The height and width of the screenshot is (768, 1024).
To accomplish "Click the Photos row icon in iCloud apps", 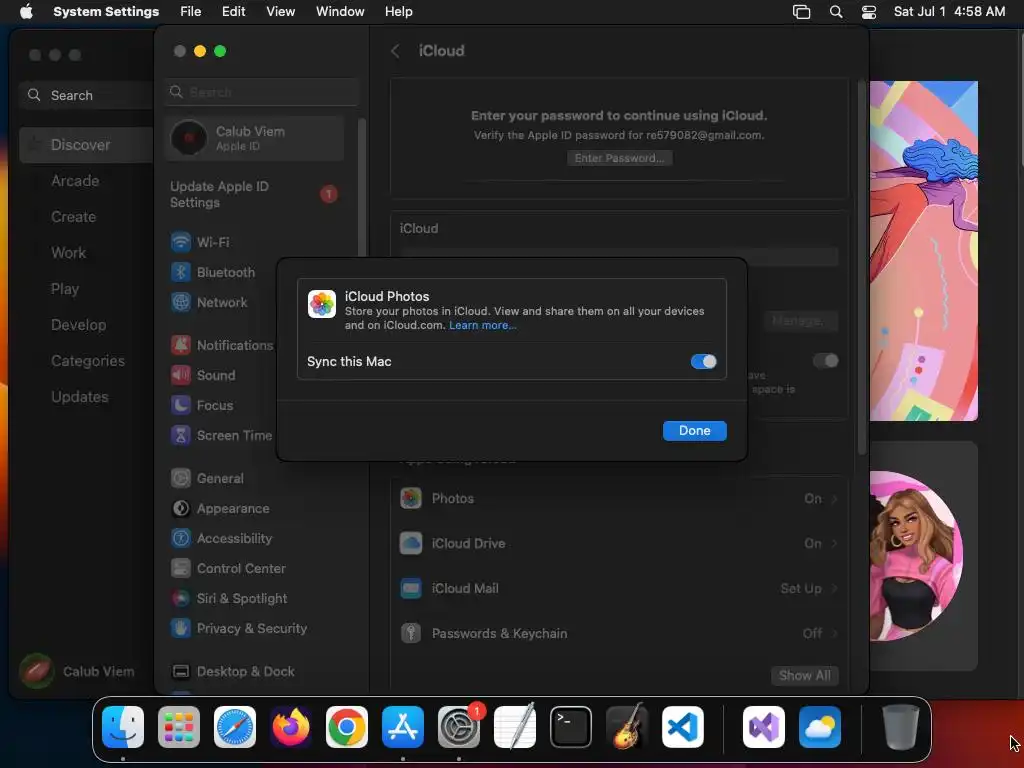I will click(411, 499).
